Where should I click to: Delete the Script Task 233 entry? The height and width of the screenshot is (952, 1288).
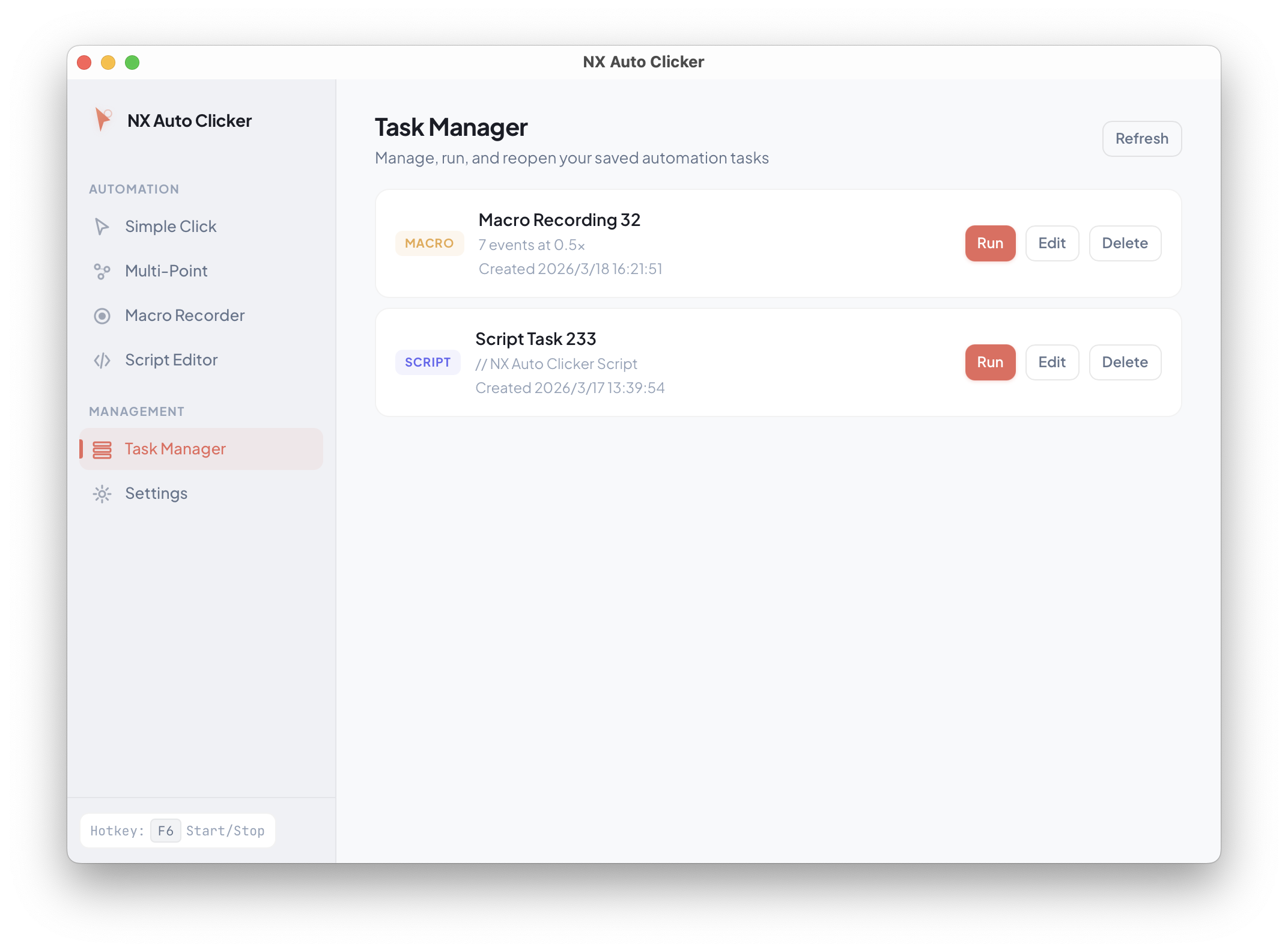pos(1125,362)
